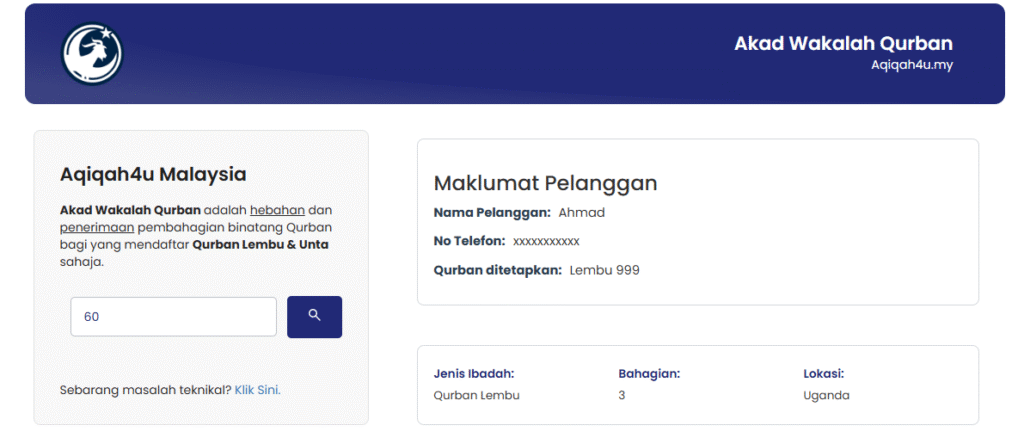Click the "Jenis Ibadah:" label

point(474,373)
